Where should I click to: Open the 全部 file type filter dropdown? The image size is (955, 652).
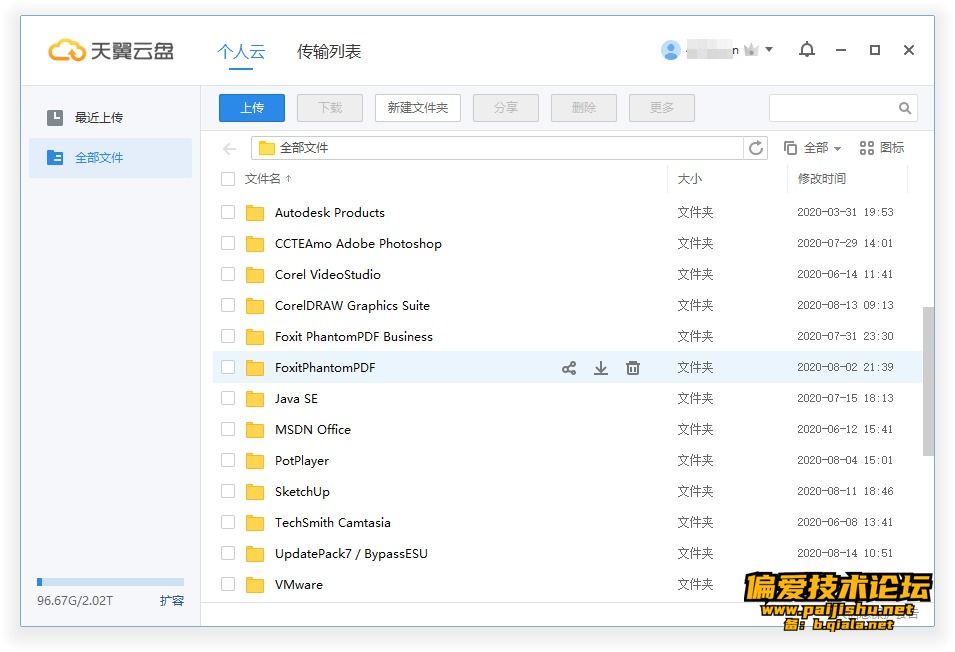(812, 148)
